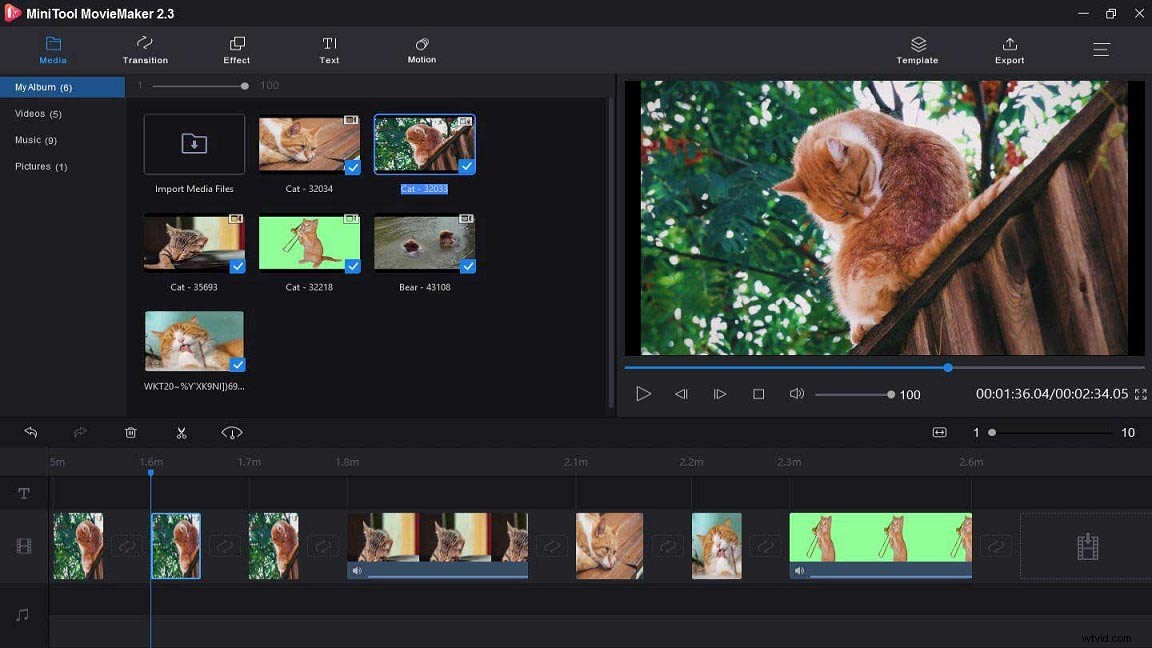Image resolution: width=1152 pixels, height=648 pixels.
Task: Open the speed control icon near the scissors
Action: click(x=231, y=432)
